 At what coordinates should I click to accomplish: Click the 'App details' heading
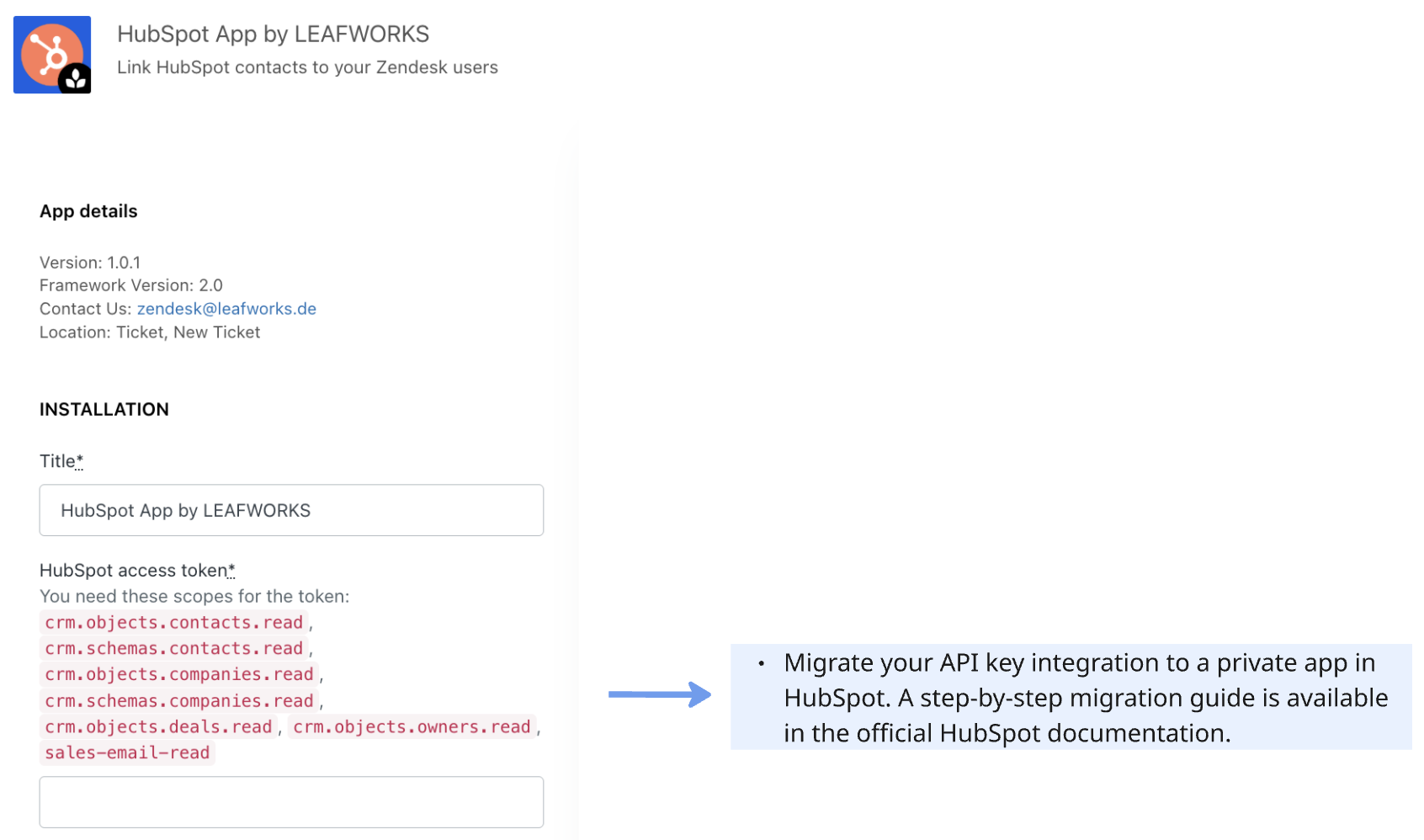tap(88, 211)
